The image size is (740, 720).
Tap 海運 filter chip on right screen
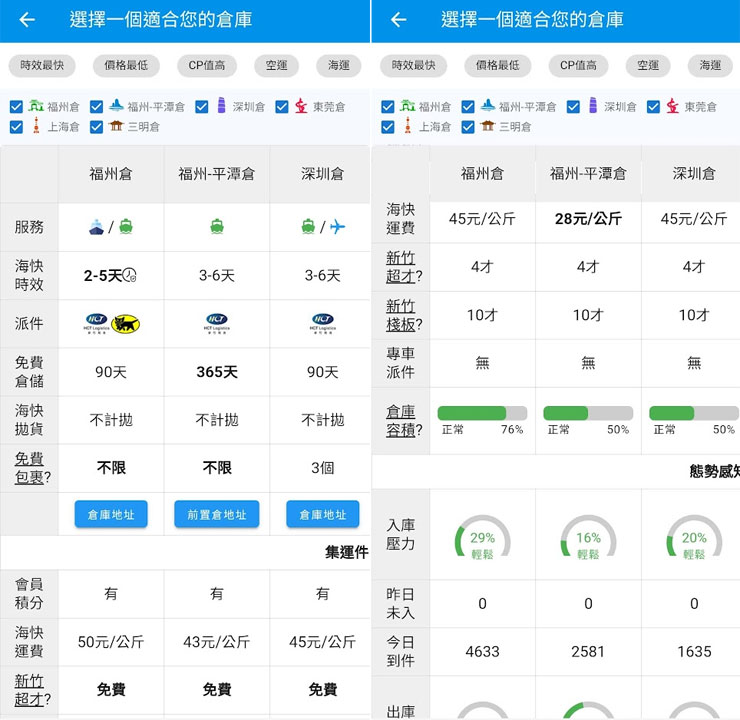710,65
